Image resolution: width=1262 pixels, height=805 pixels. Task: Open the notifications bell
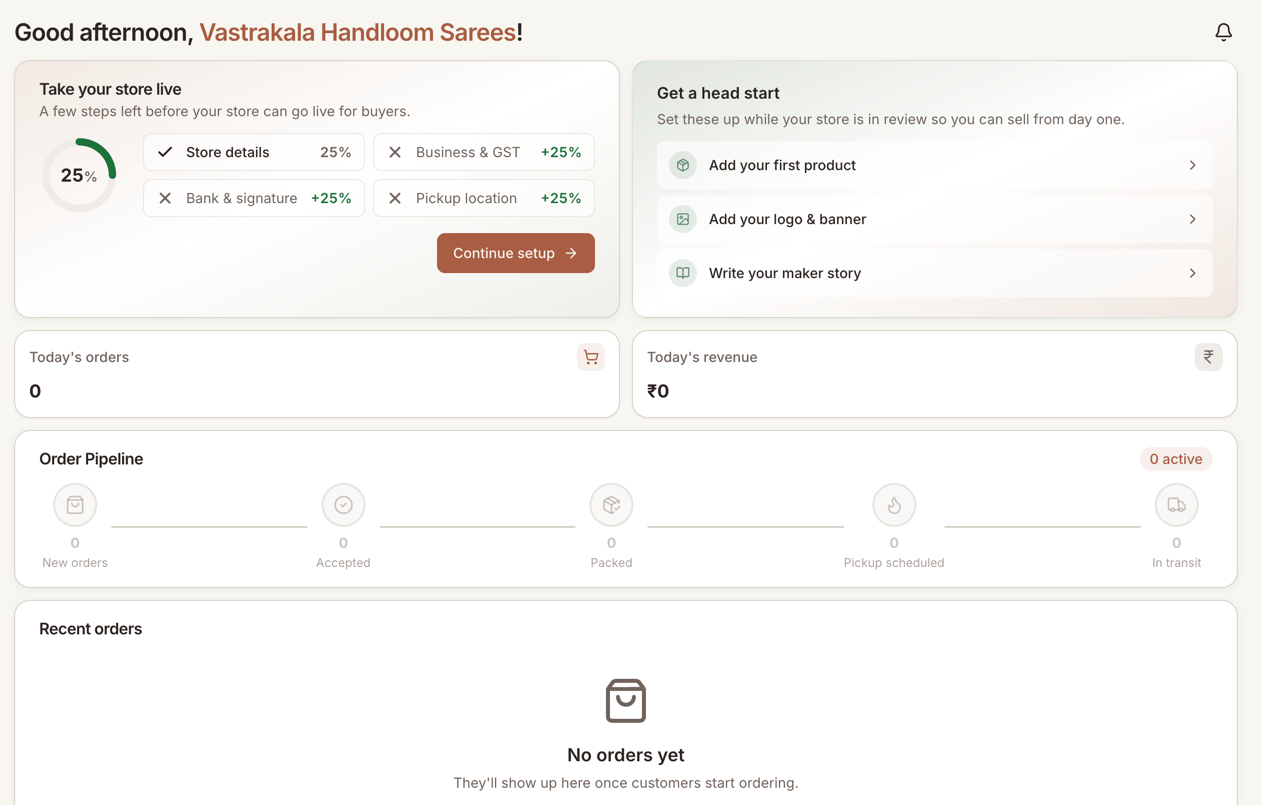pos(1223,32)
